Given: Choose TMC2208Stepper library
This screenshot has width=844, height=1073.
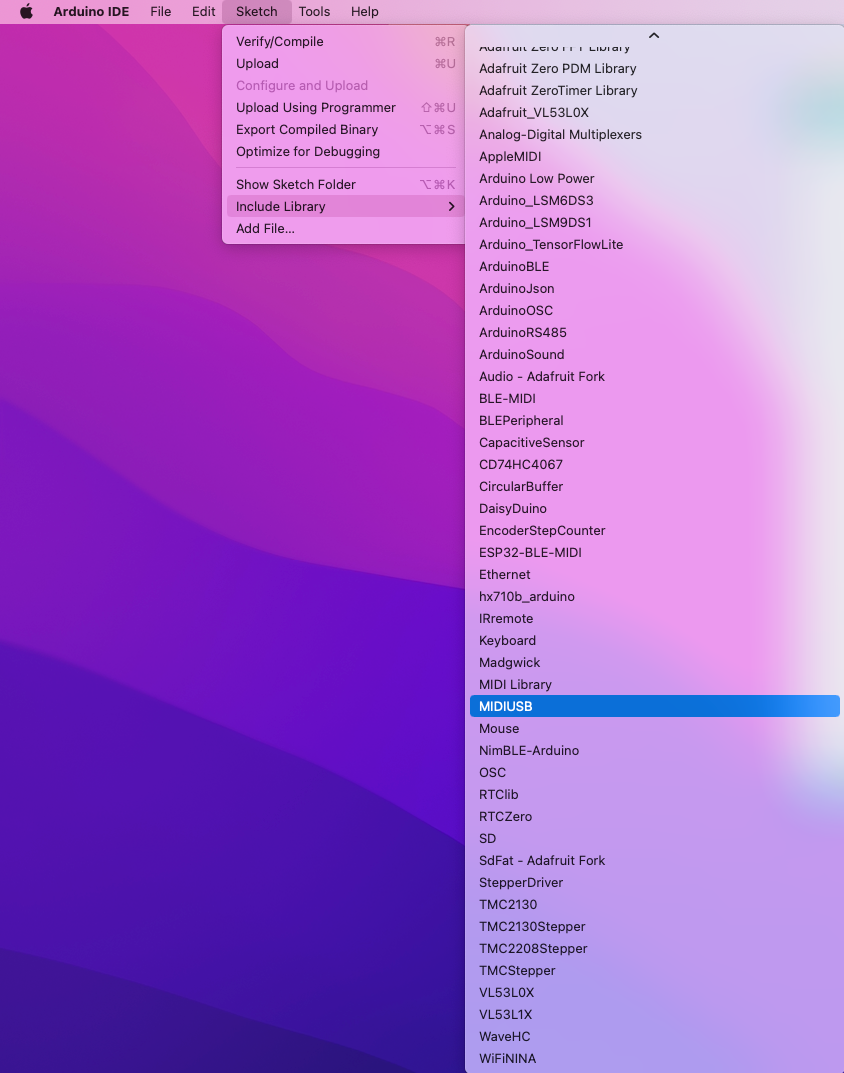Looking at the screenshot, I should [655, 948].
